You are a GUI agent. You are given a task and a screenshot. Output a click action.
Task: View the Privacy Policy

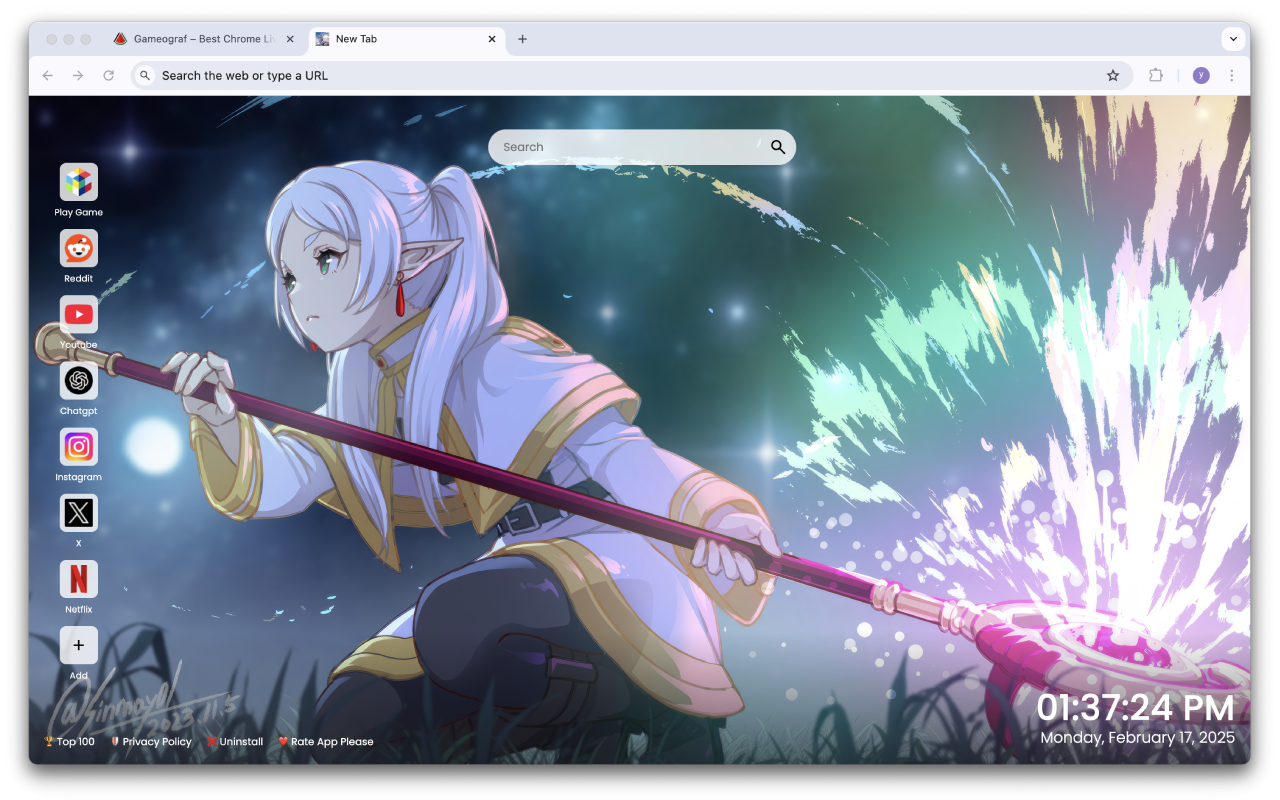152,741
